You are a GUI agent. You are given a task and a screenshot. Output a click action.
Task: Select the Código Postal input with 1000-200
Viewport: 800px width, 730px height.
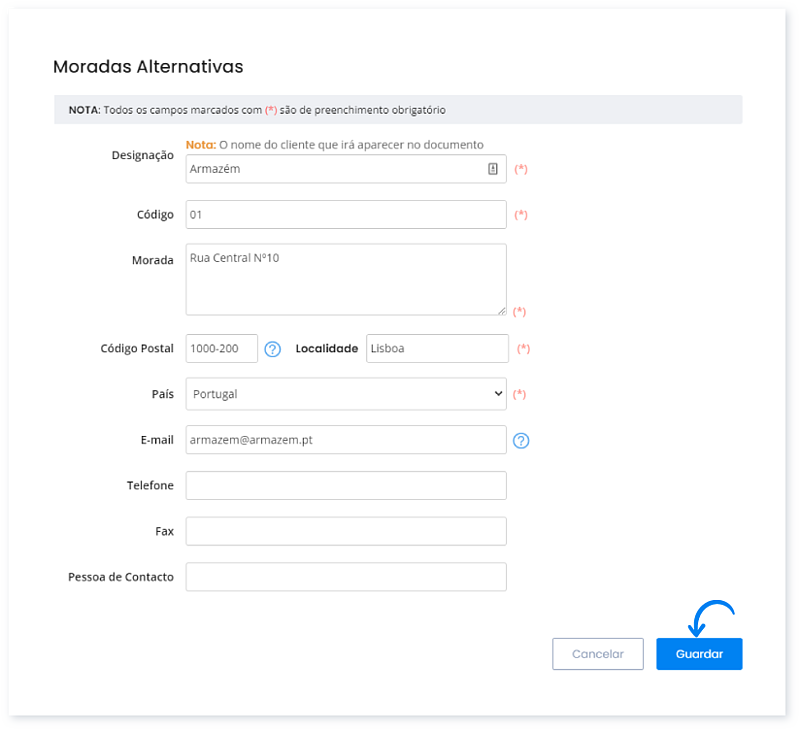click(222, 349)
